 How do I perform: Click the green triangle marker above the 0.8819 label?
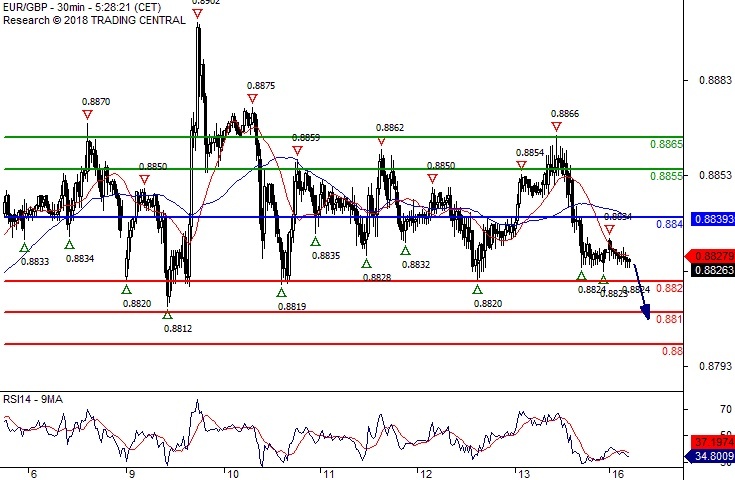281,292
